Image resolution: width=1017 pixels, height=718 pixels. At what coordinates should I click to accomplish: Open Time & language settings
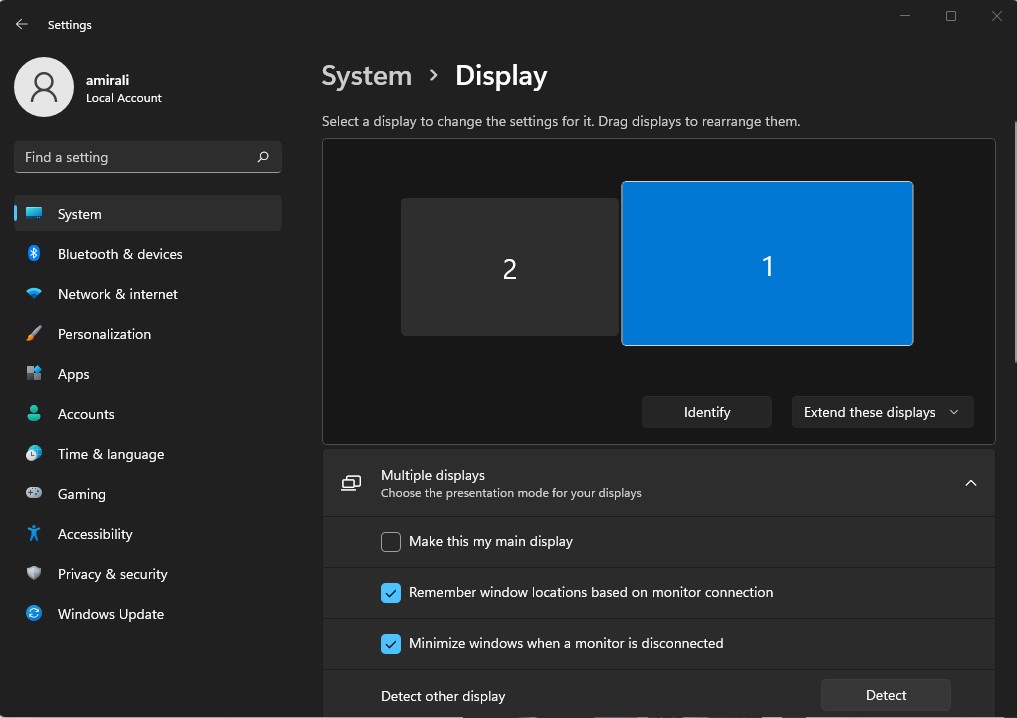pyautogui.click(x=148, y=454)
